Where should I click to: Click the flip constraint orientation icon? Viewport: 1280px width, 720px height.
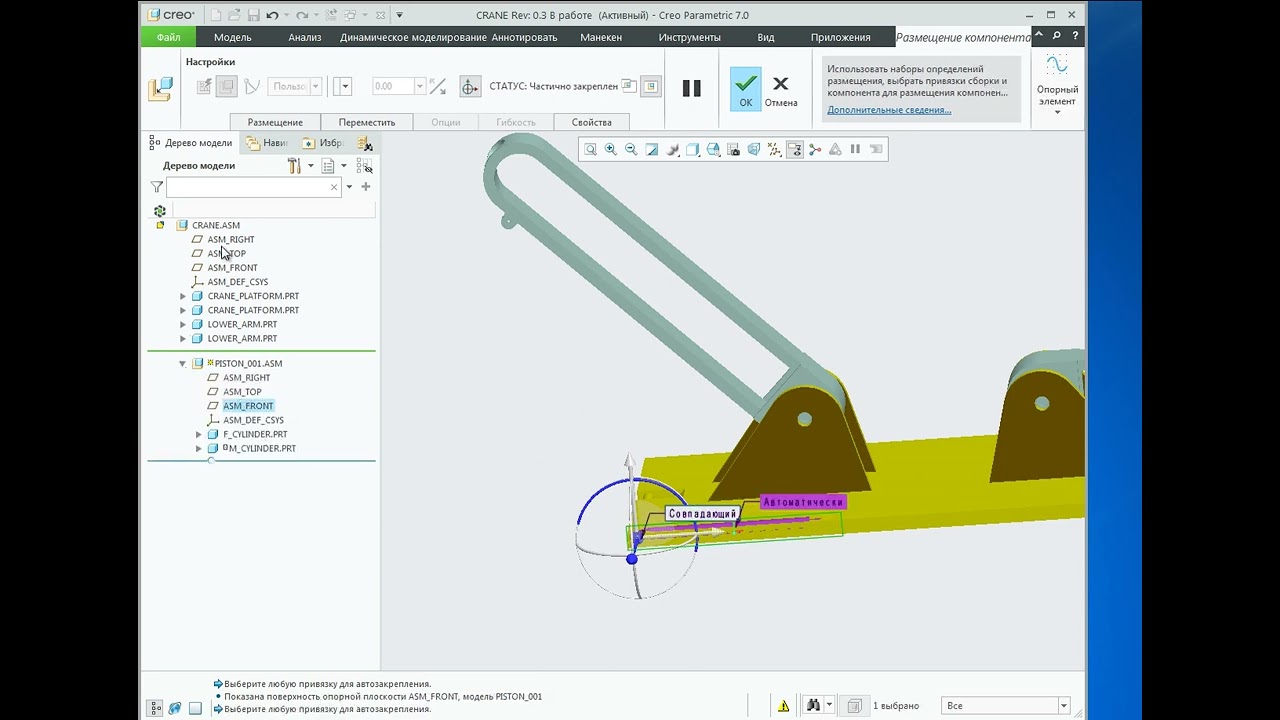point(437,87)
